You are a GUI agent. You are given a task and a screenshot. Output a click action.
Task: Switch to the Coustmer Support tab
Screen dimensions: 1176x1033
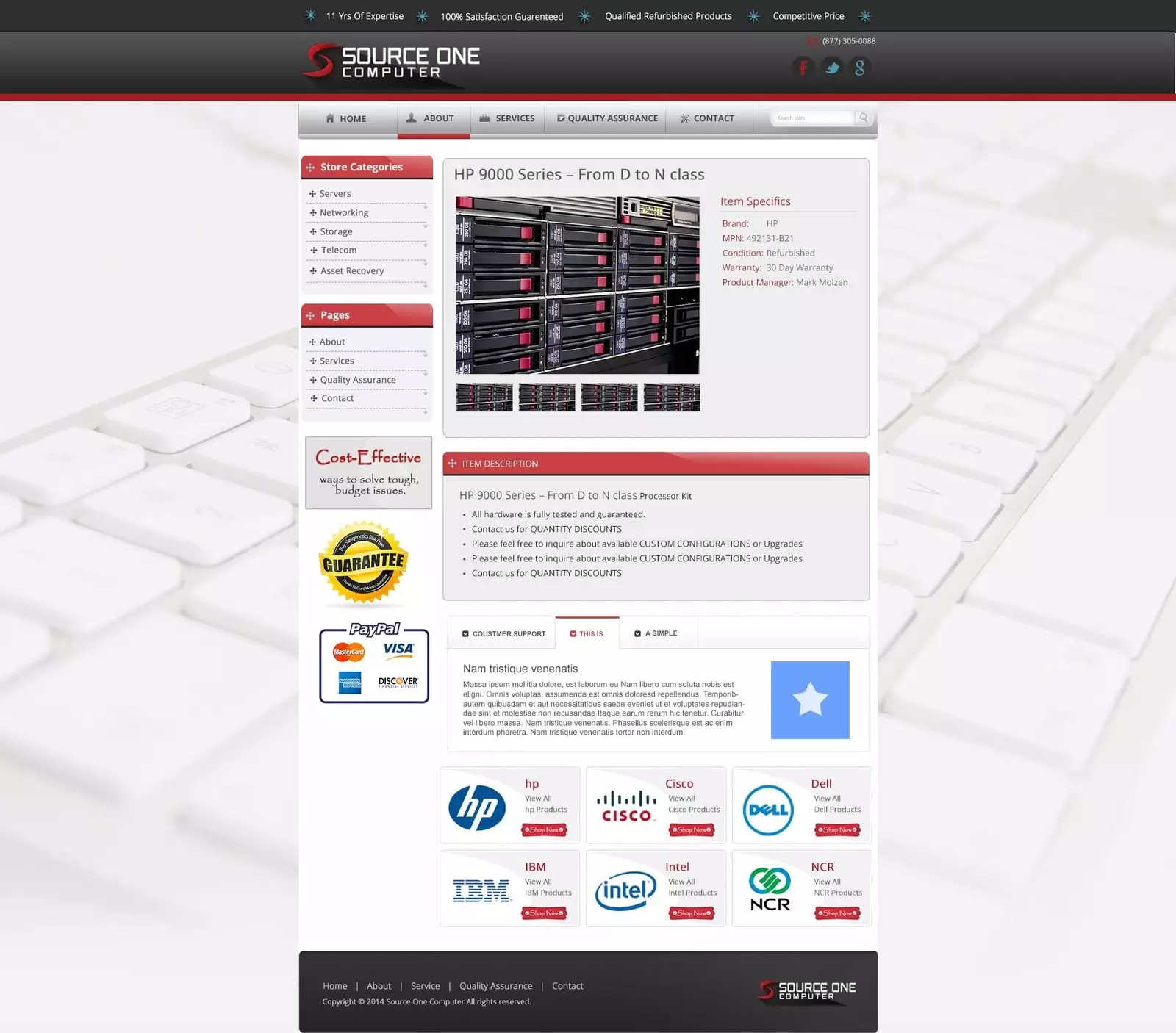(x=503, y=633)
